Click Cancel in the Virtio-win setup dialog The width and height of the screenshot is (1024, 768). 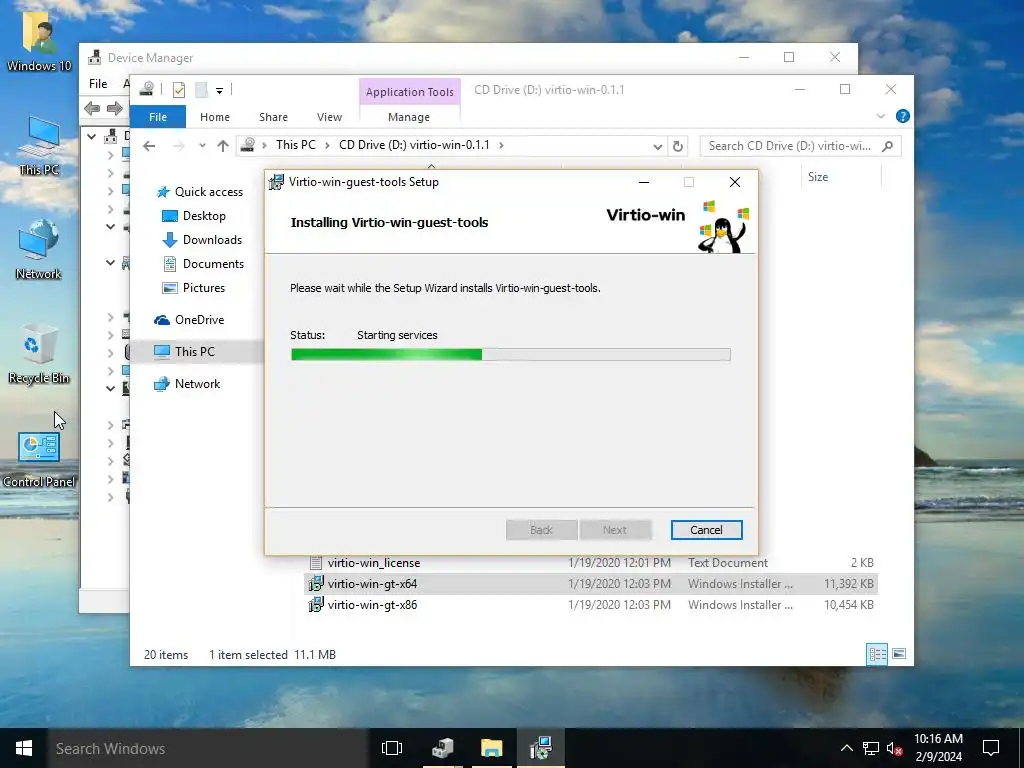(x=706, y=530)
